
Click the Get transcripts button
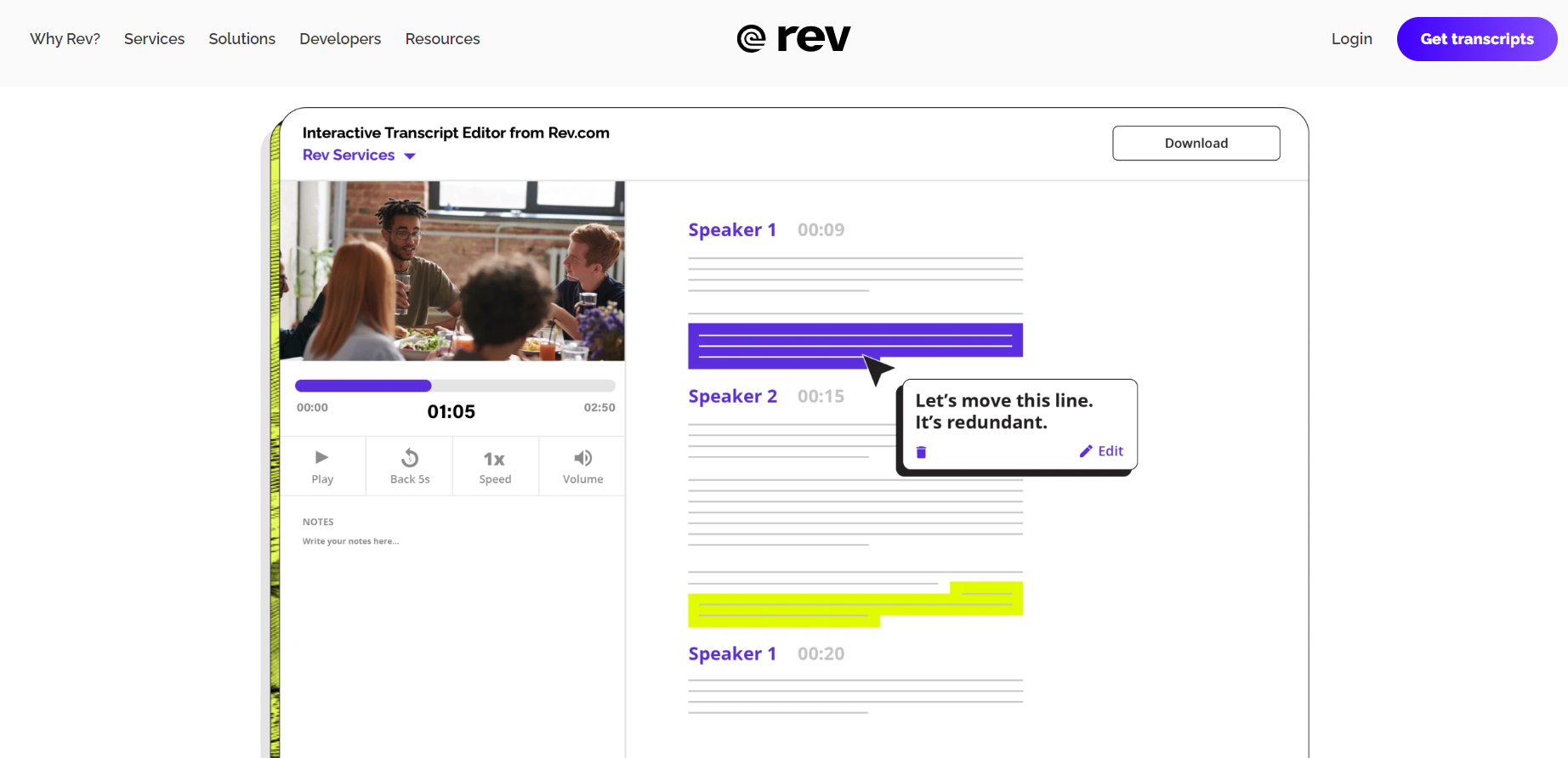click(1477, 39)
